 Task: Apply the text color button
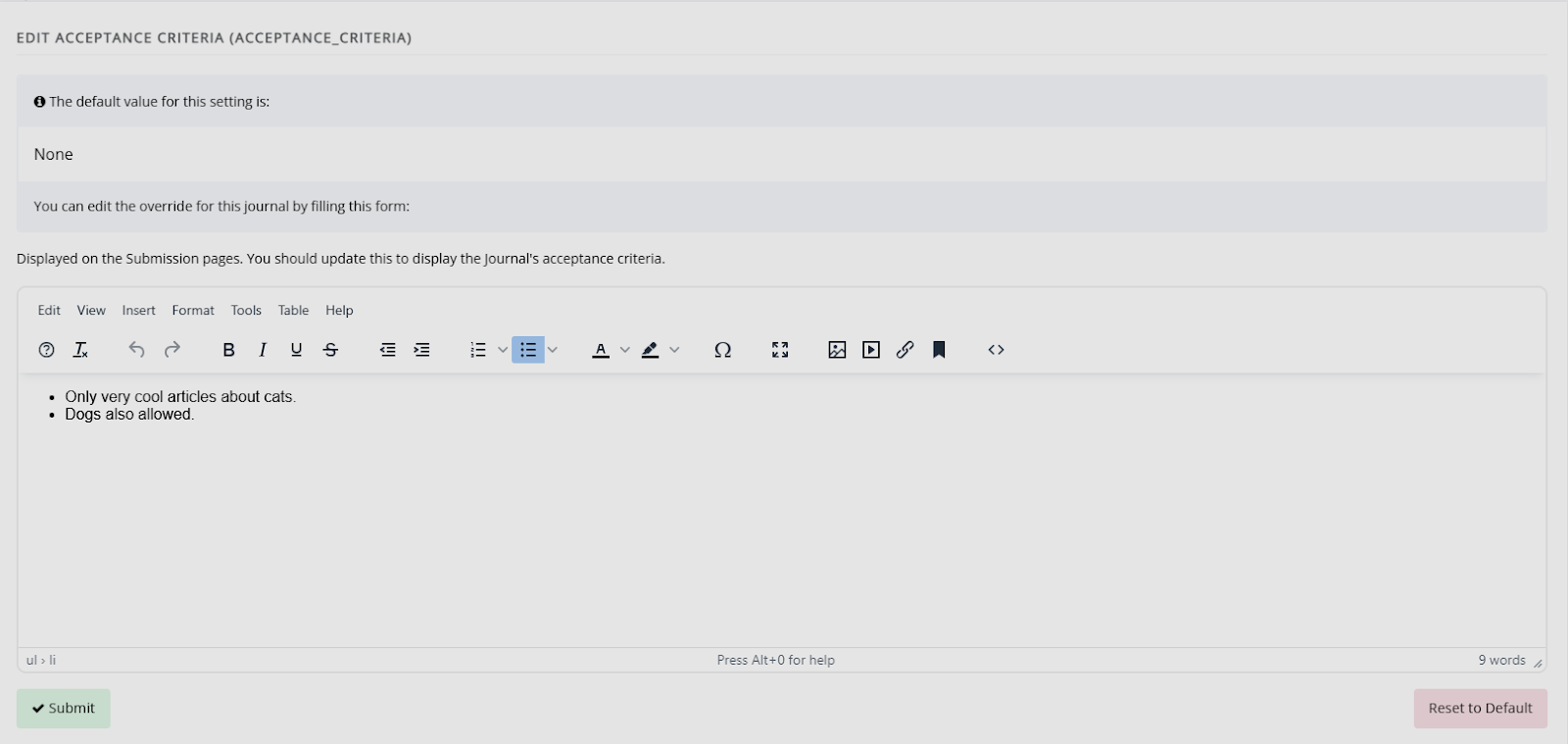[601, 350]
